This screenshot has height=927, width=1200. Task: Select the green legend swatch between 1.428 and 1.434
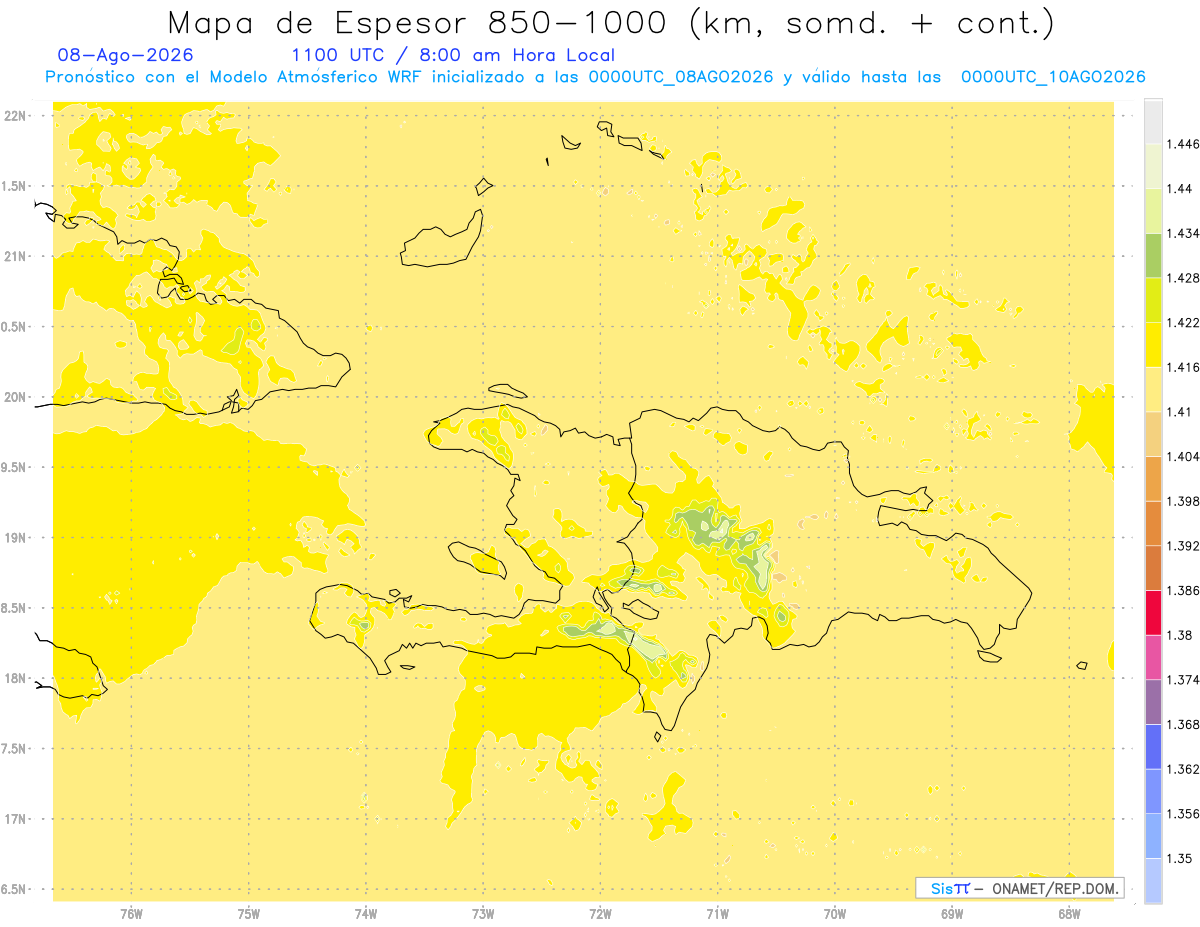pos(1153,255)
